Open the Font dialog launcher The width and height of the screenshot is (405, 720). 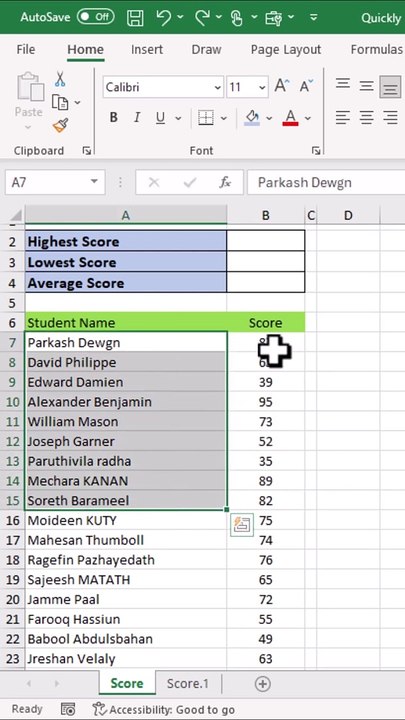click(x=316, y=151)
